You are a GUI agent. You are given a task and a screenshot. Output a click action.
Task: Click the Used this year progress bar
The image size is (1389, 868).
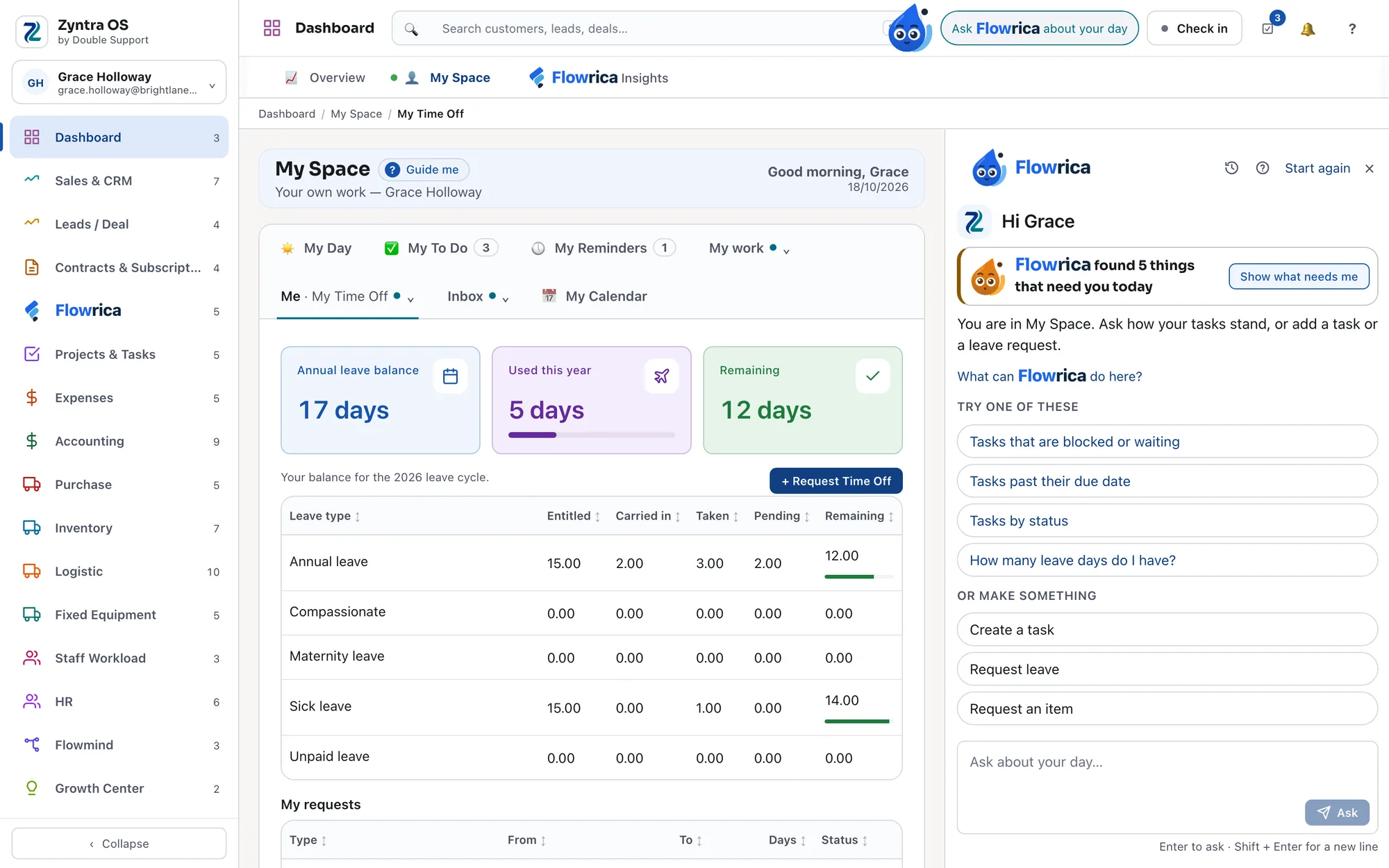(591, 435)
